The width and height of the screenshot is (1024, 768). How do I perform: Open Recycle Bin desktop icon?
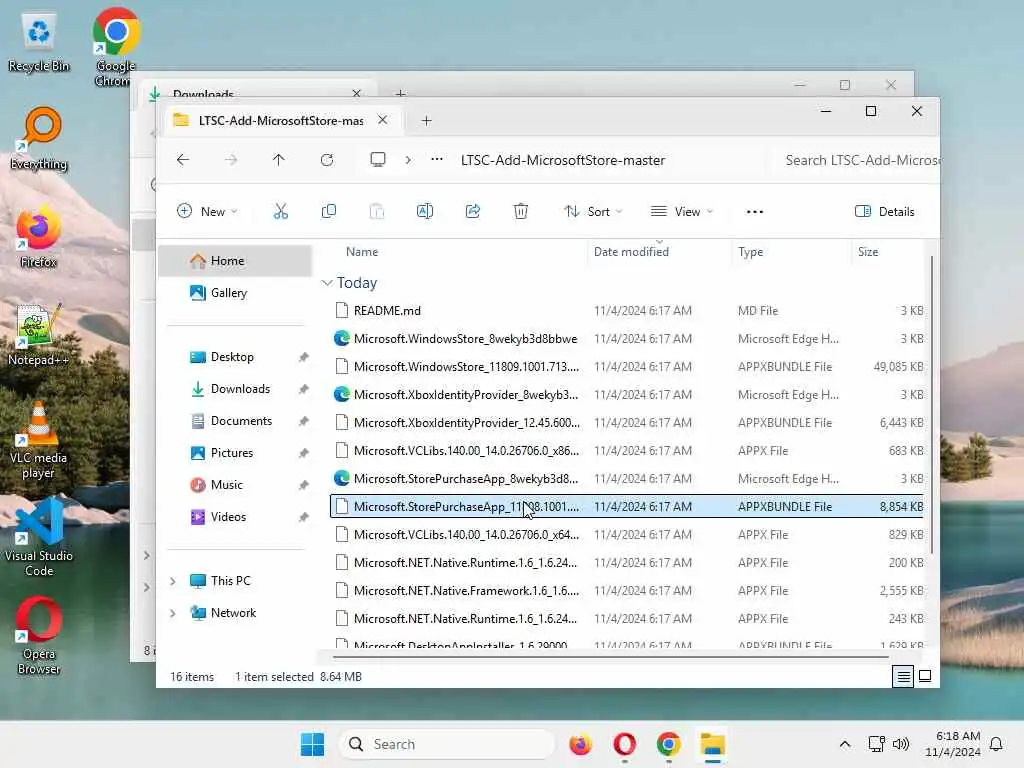(x=39, y=42)
